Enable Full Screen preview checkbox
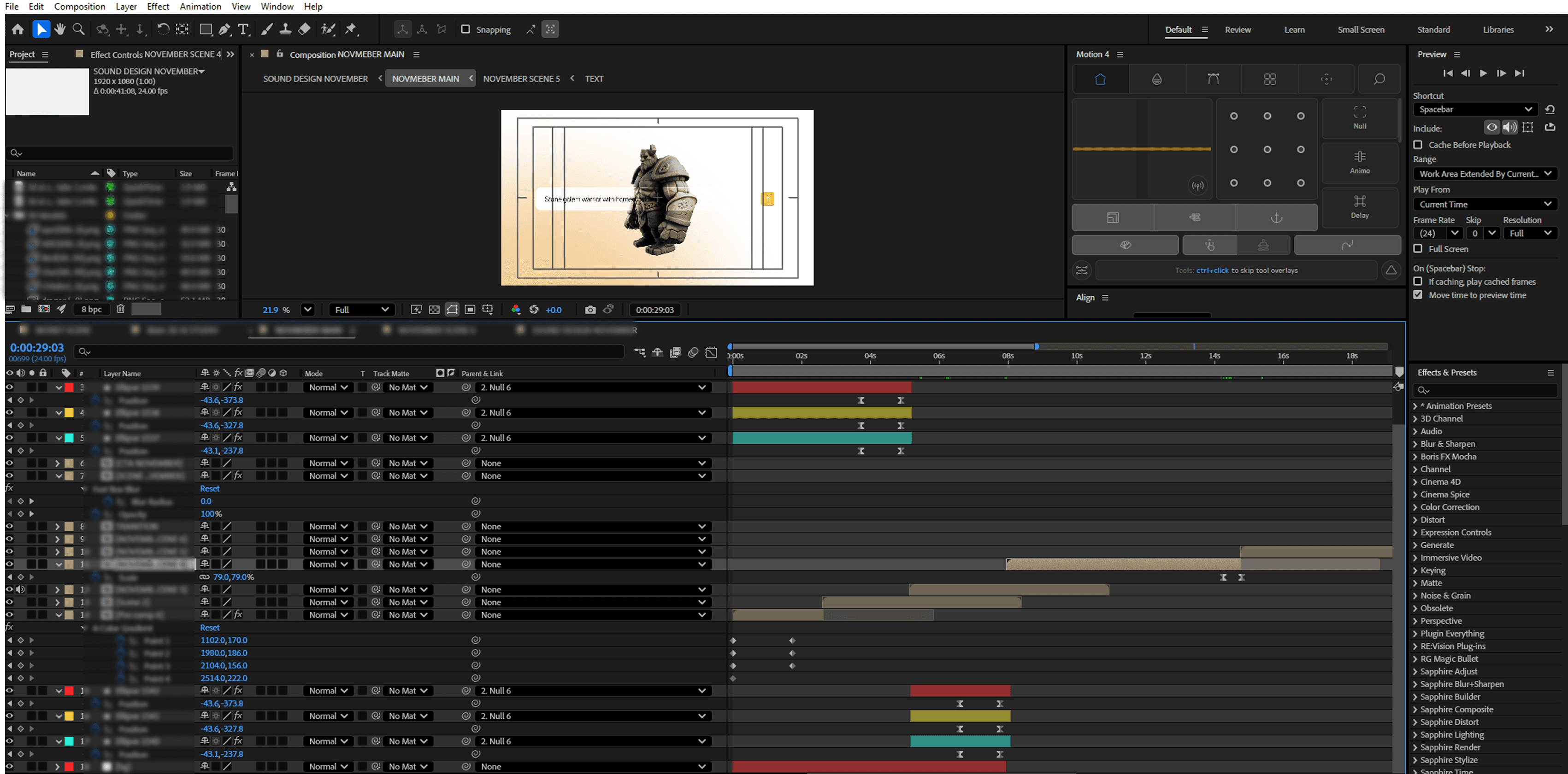This screenshot has width=1568, height=774. pyautogui.click(x=1418, y=249)
